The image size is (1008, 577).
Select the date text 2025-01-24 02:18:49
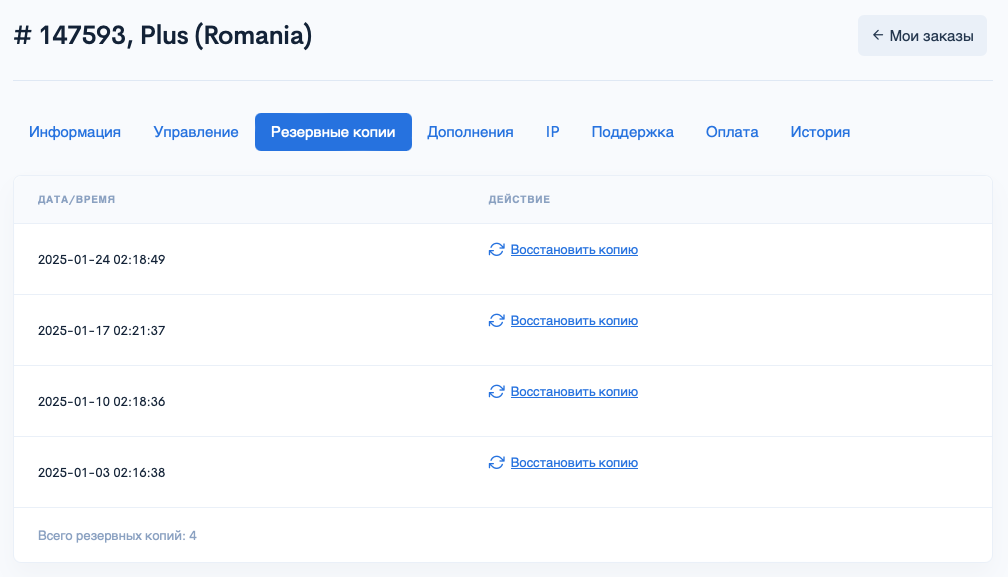click(102, 260)
